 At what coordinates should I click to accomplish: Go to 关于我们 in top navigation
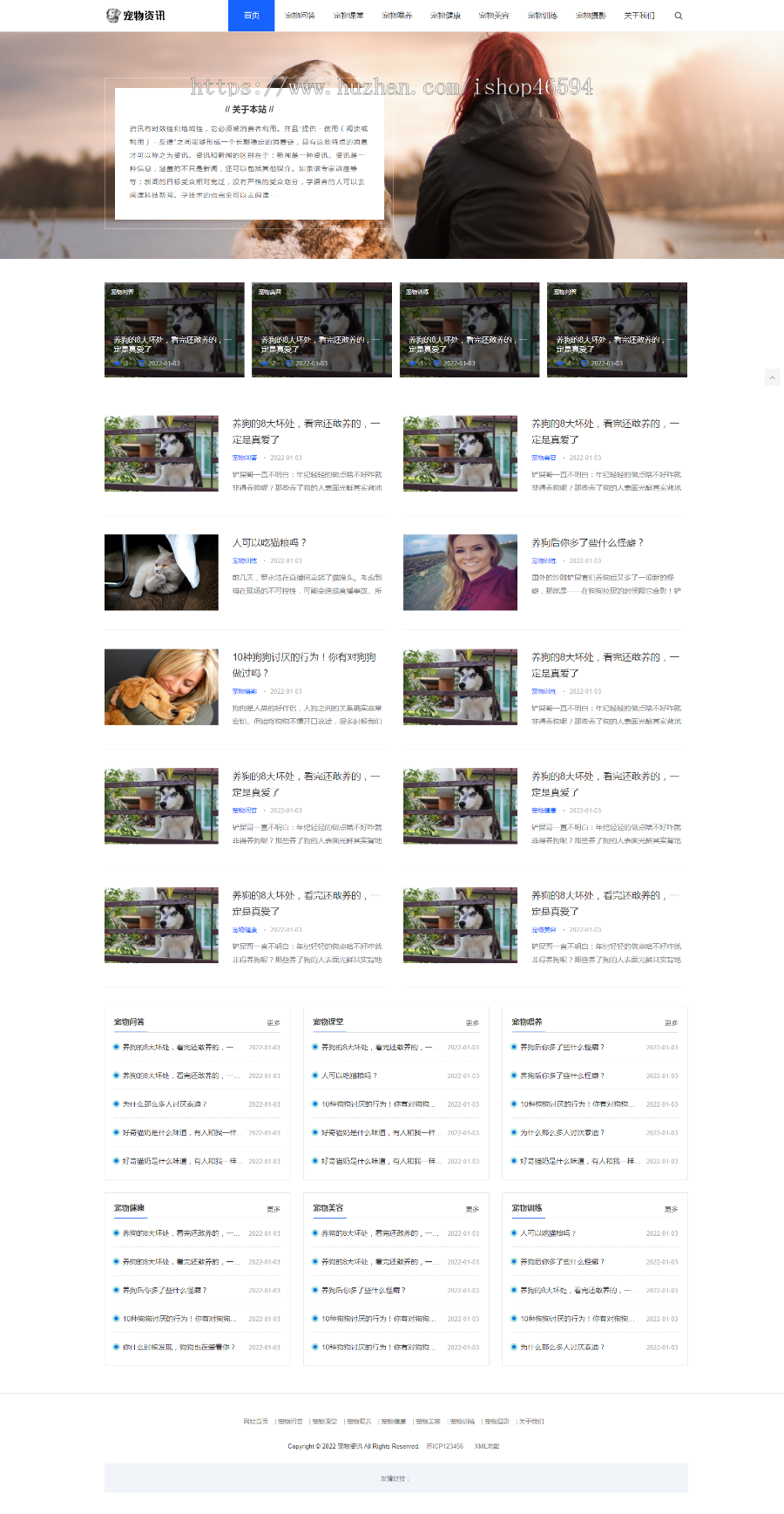(639, 16)
